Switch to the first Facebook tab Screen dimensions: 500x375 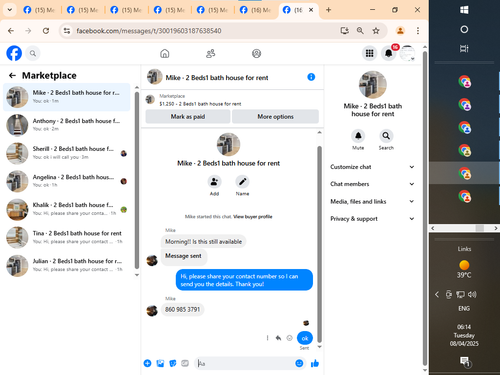(x=39, y=10)
